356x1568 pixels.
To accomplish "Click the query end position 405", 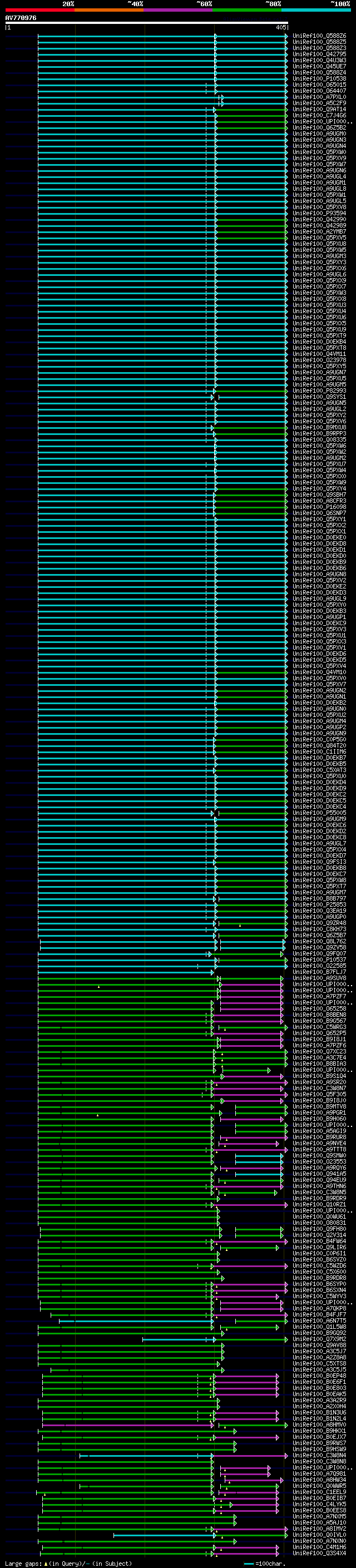I will pos(280,27).
